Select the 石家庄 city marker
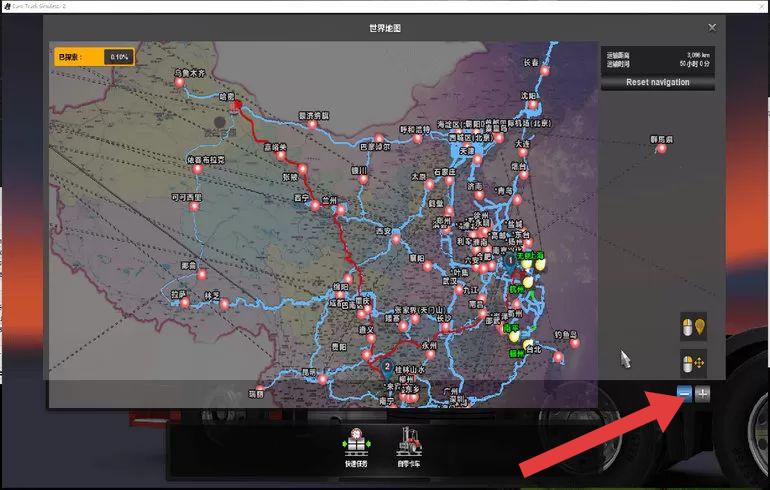This screenshot has width=770, height=490. pyautogui.click(x=449, y=181)
